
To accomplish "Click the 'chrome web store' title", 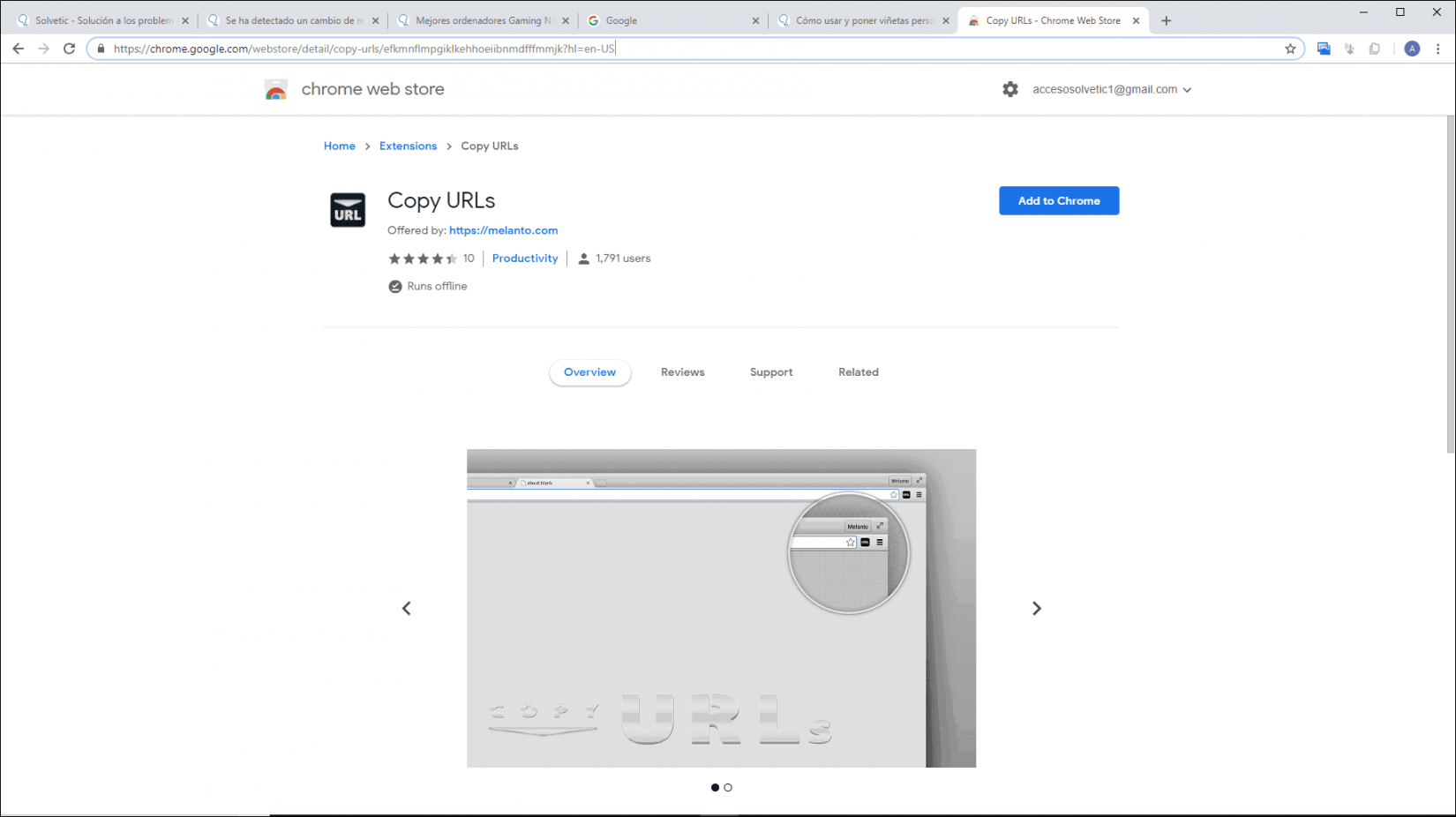I will click(x=373, y=89).
